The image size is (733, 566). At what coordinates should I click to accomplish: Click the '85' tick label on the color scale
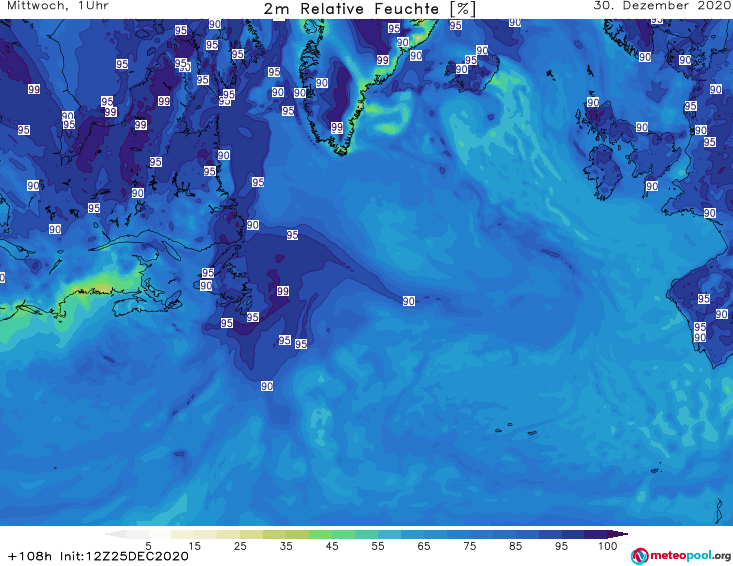[x=515, y=546]
